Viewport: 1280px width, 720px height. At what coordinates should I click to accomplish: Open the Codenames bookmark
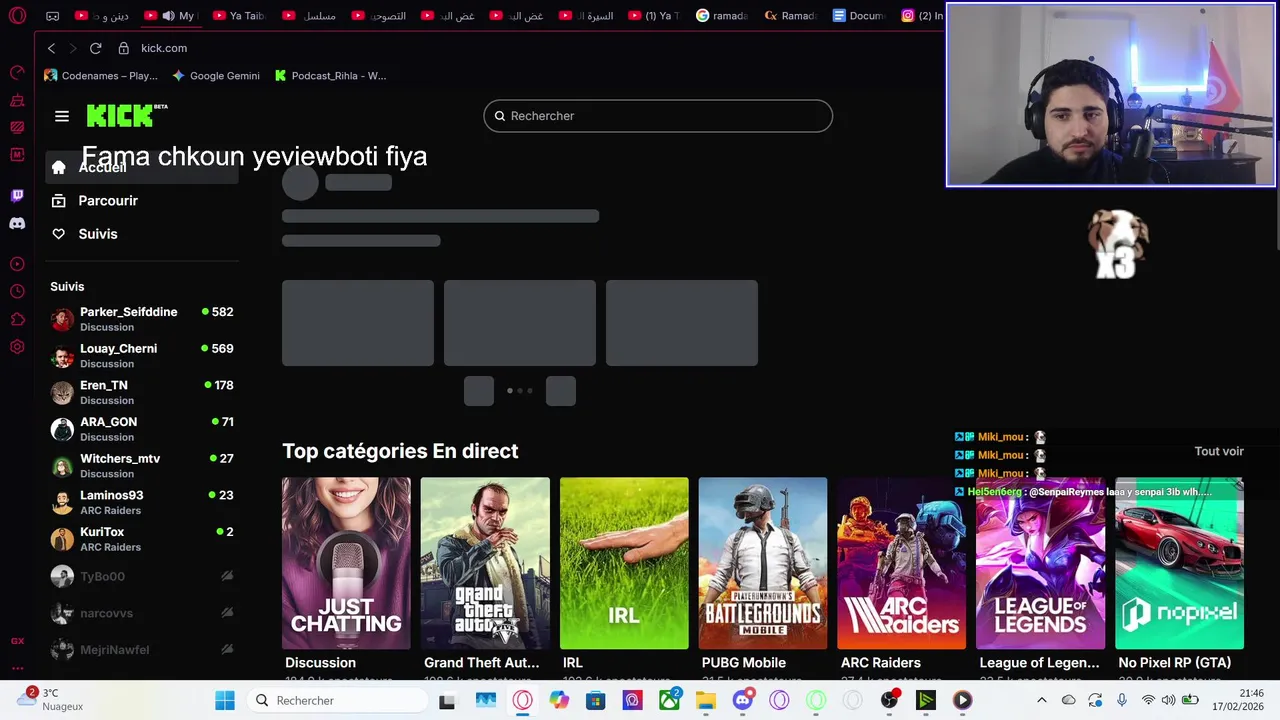tap(101, 75)
